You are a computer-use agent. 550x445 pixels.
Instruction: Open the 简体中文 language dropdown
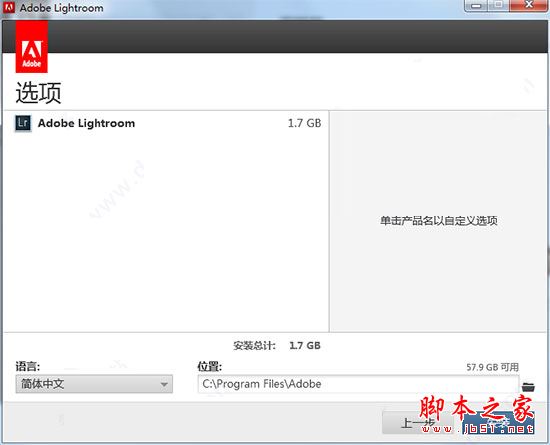(94, 384)
